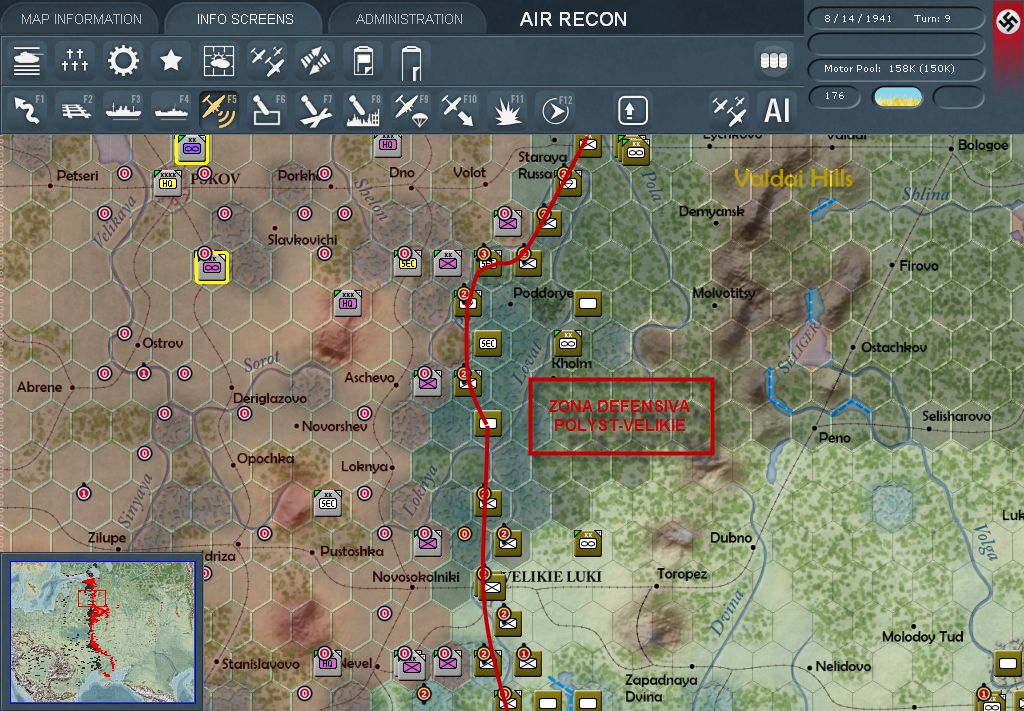Select brown SEC counter near Poddorye
Image resolution: width=1024 pixels, height=711 pixels.
coord(488,343)
